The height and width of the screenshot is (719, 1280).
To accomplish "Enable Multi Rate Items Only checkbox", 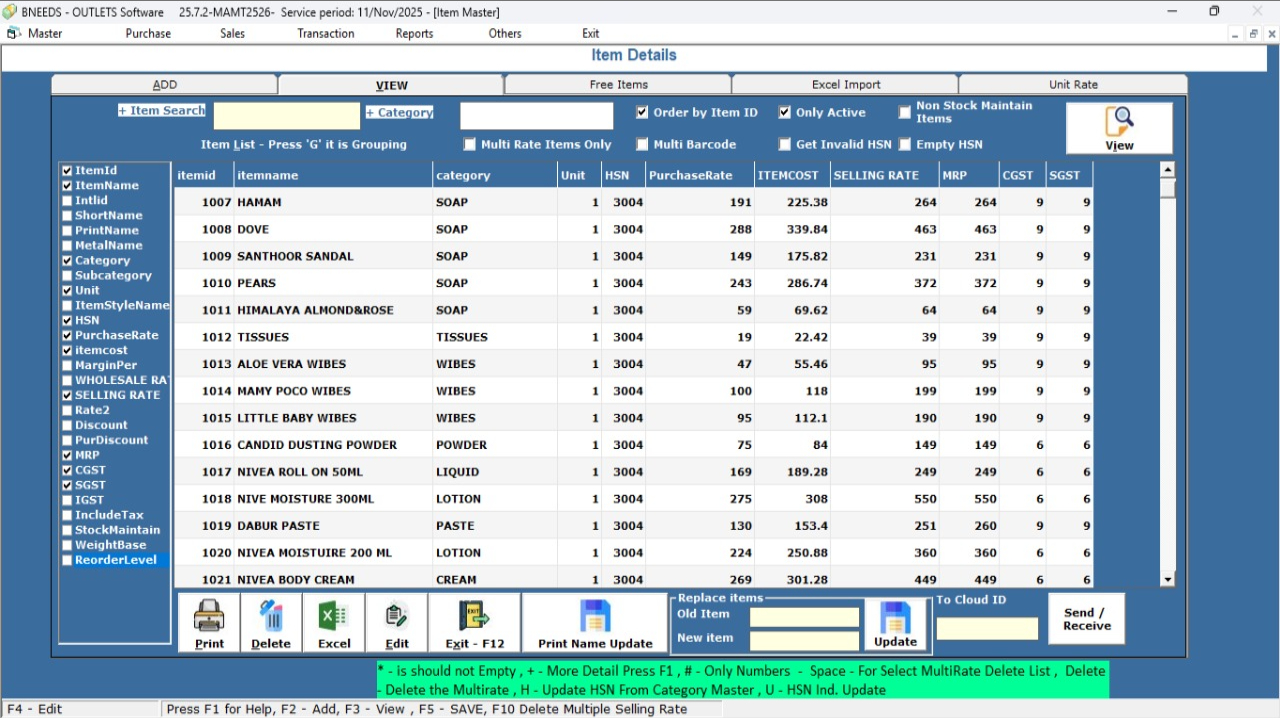I will click(470, 145).
